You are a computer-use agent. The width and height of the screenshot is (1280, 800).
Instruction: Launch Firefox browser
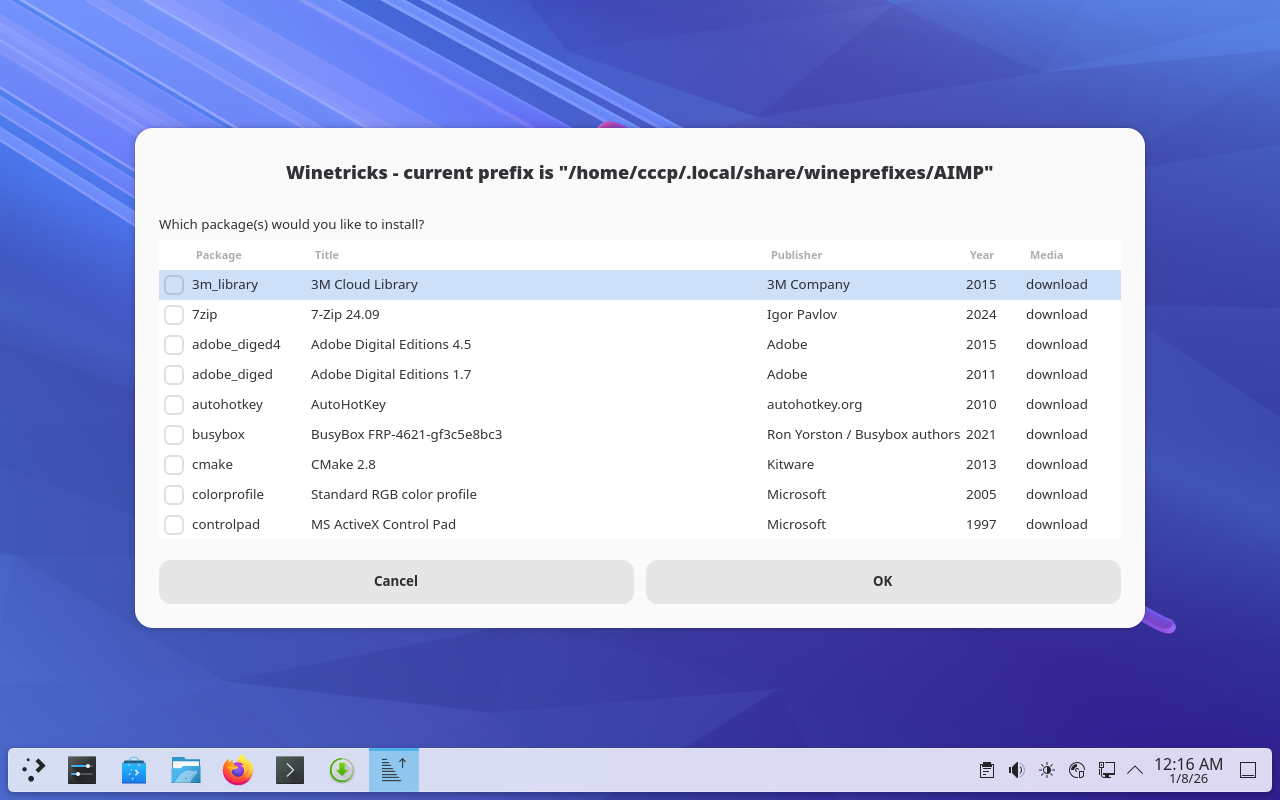point(238,770)
